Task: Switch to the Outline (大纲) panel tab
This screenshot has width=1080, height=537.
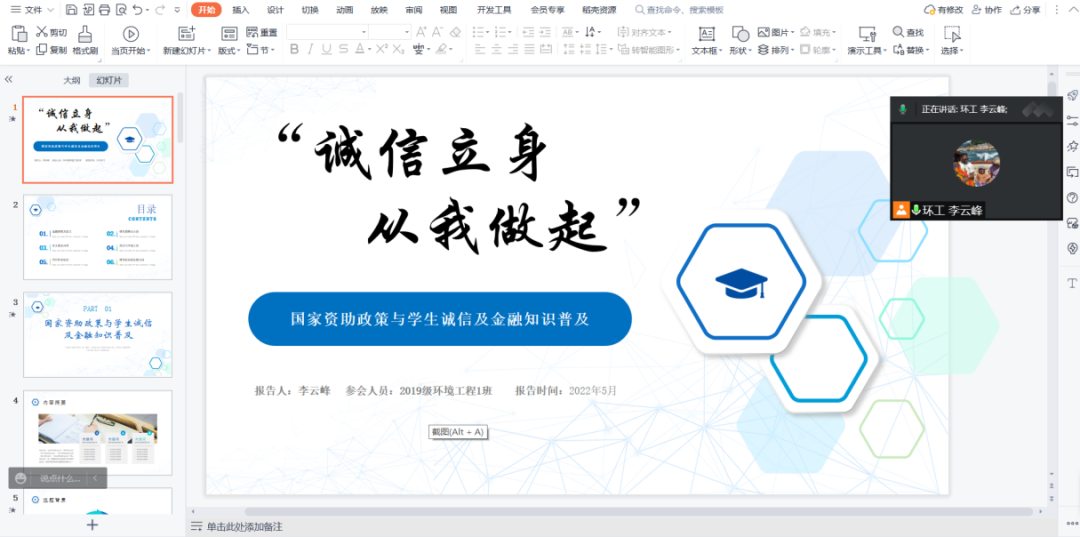Action: pyautogui.click(x=72, y=81)
